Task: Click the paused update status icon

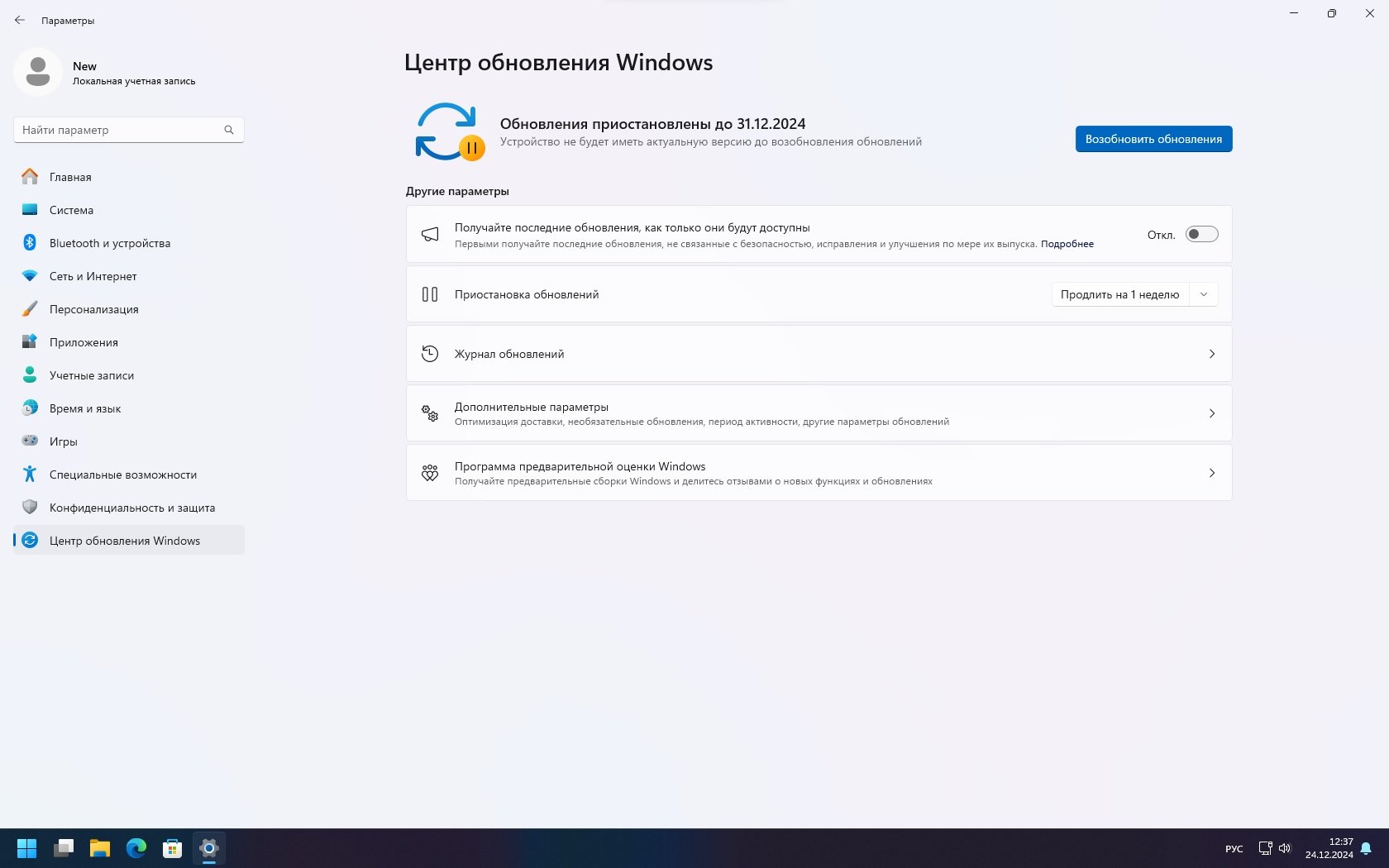Action: tap(449, 132)
